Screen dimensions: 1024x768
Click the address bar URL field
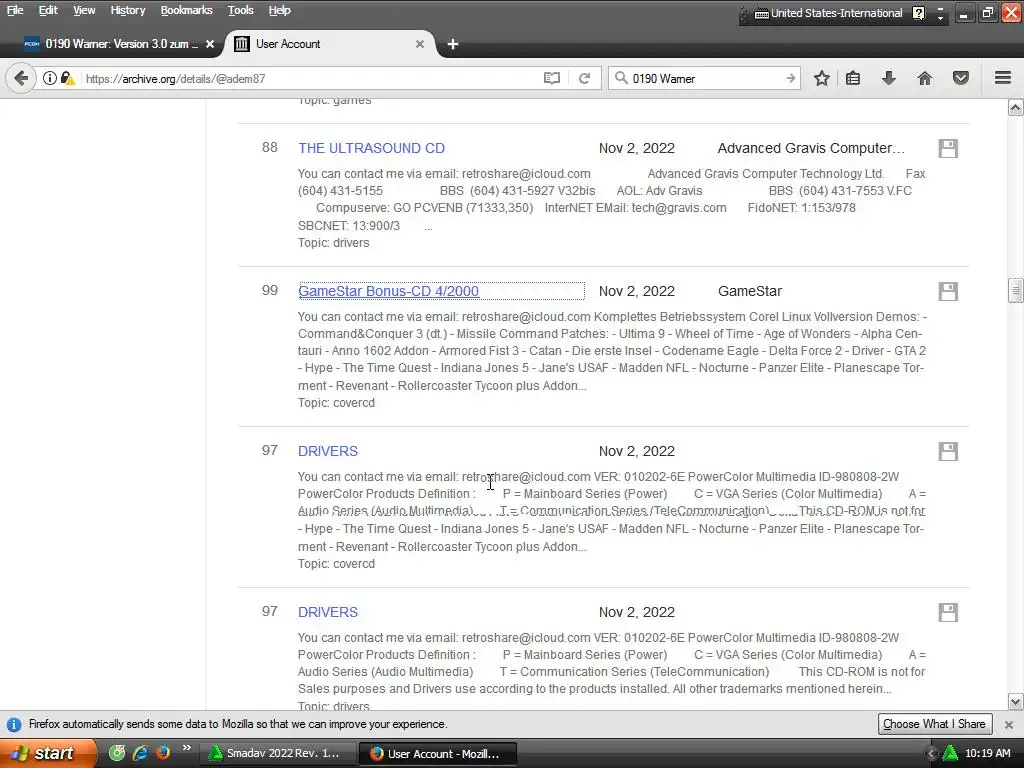310,78
